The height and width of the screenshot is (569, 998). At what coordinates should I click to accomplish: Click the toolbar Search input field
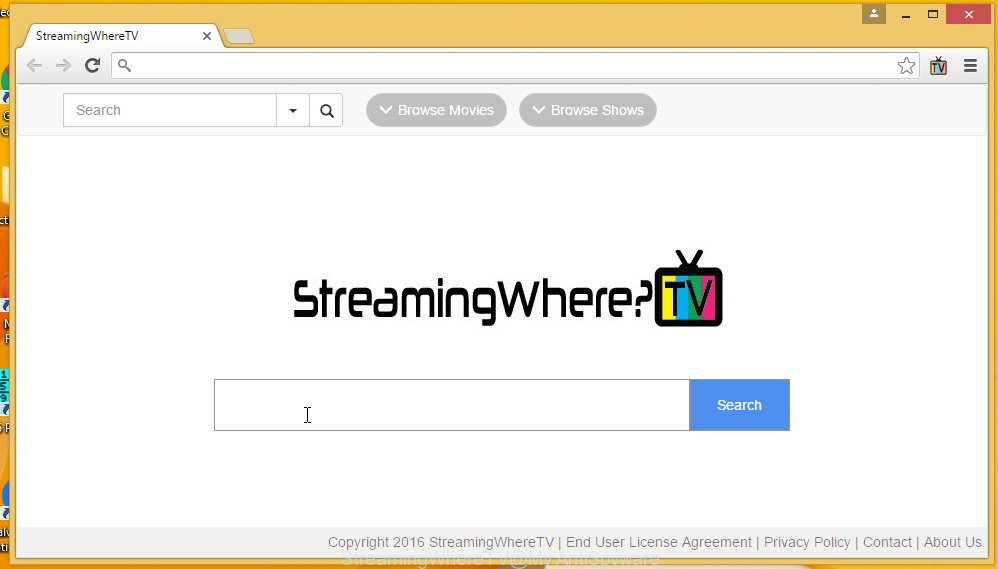pyautogui.click(x=170, y=110)
